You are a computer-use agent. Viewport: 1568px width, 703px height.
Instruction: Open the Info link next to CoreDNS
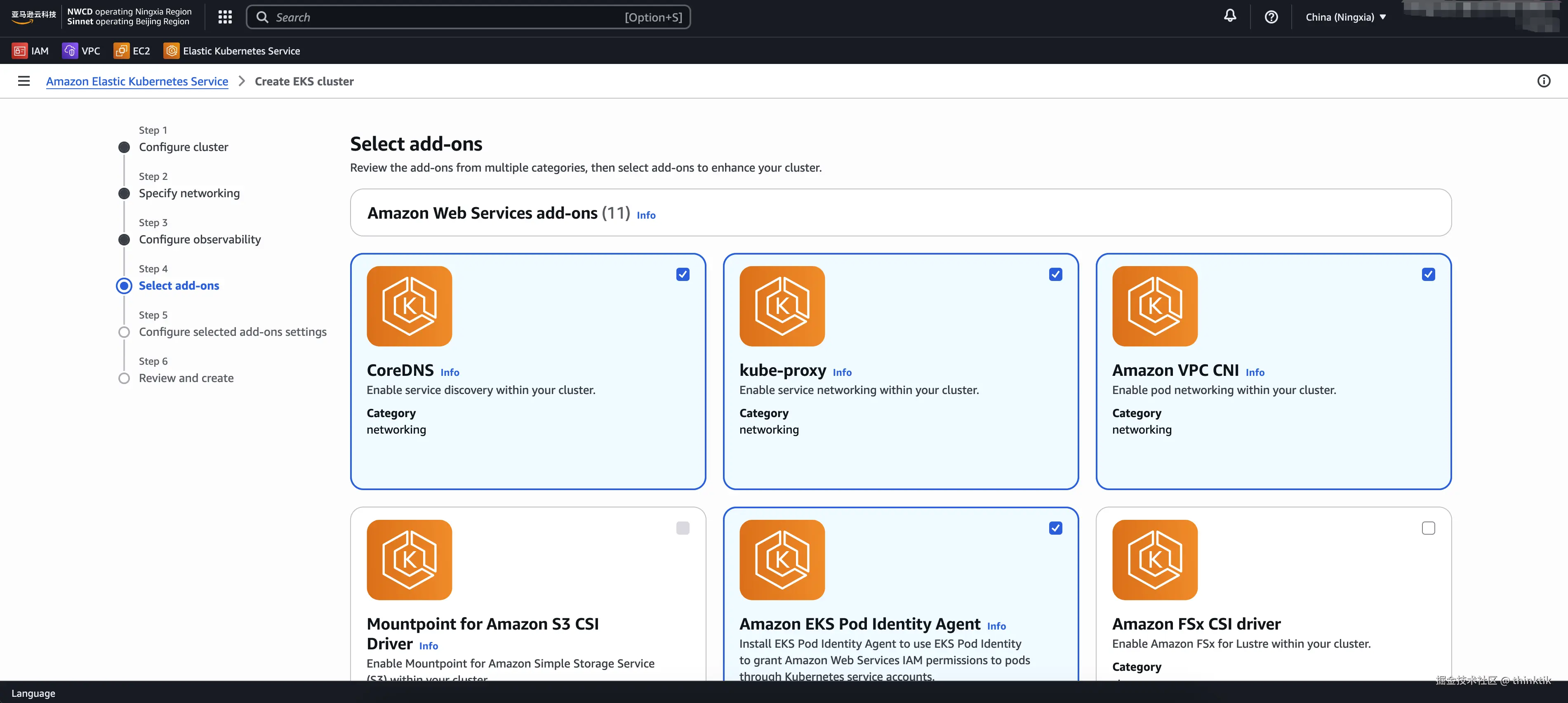click(450, 373)
